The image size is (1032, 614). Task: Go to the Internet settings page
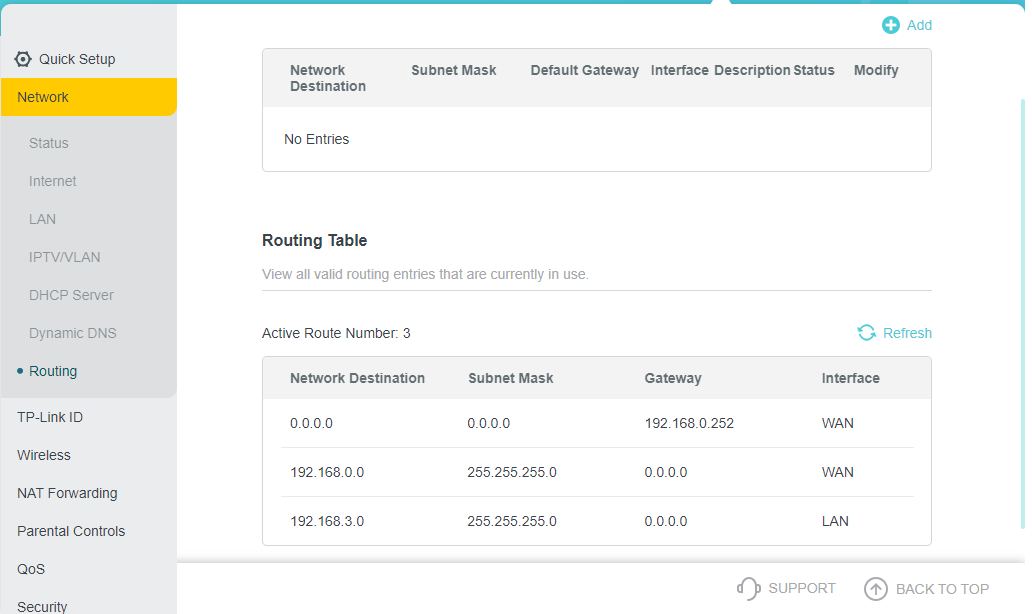[x=53, y=181]
